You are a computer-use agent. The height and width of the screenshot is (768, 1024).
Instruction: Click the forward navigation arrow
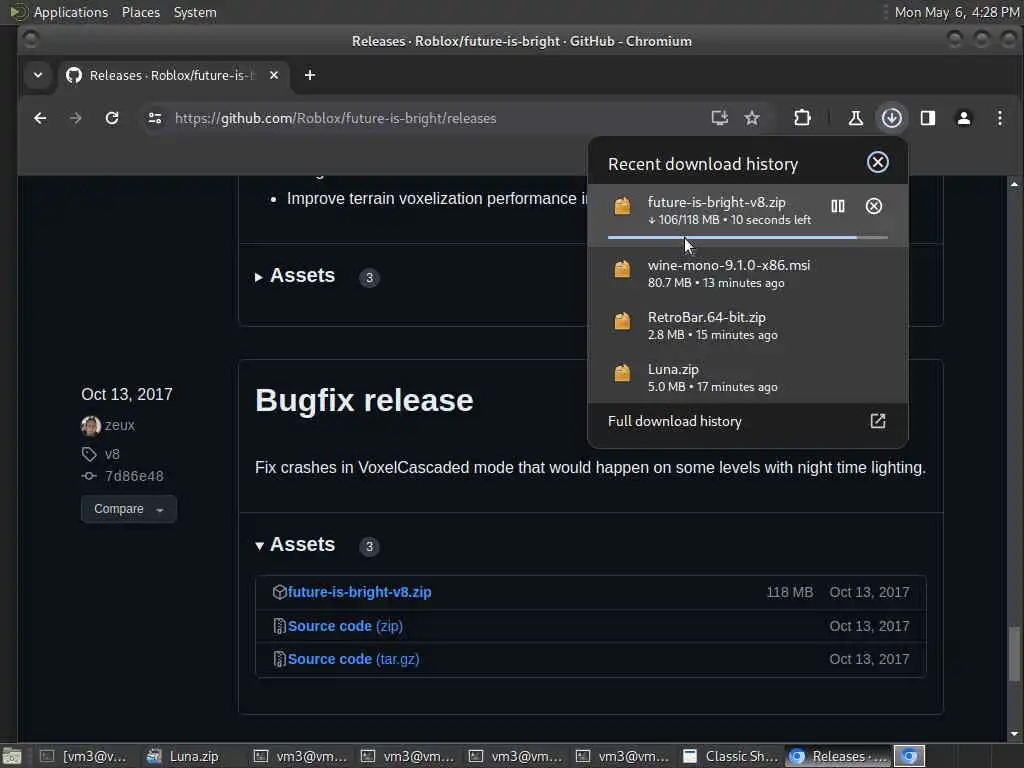pyautogui.click(x=76, y=118)
